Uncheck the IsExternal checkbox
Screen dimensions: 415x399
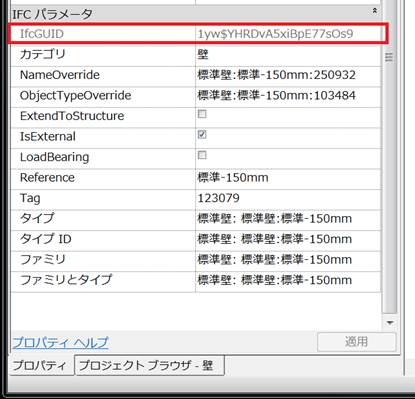pos(202,135)
